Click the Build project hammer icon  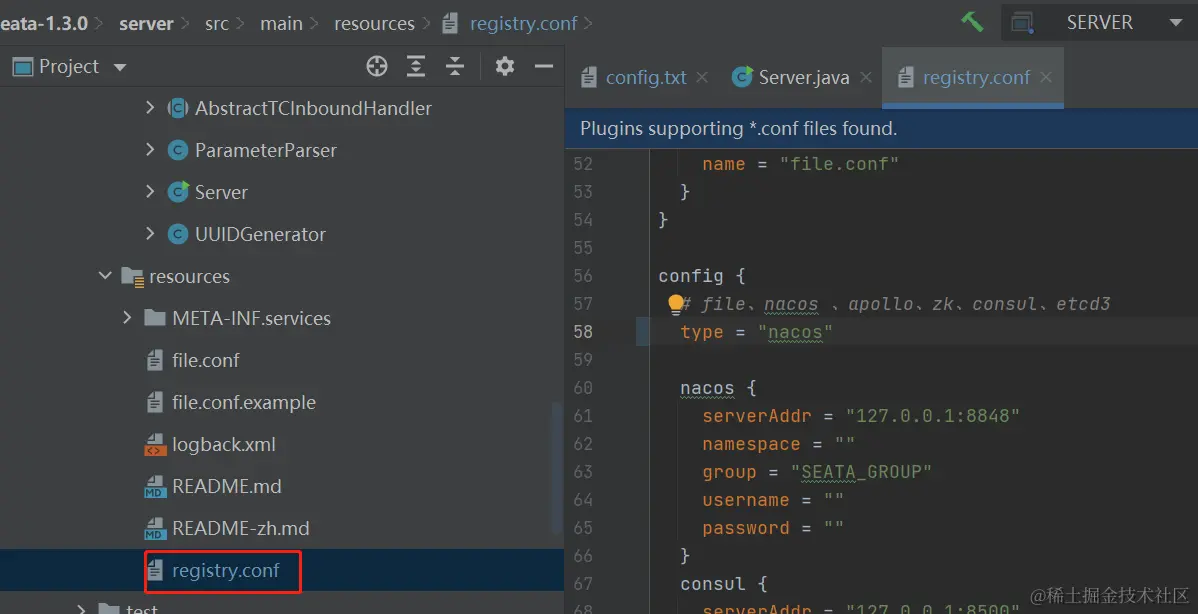972,22
